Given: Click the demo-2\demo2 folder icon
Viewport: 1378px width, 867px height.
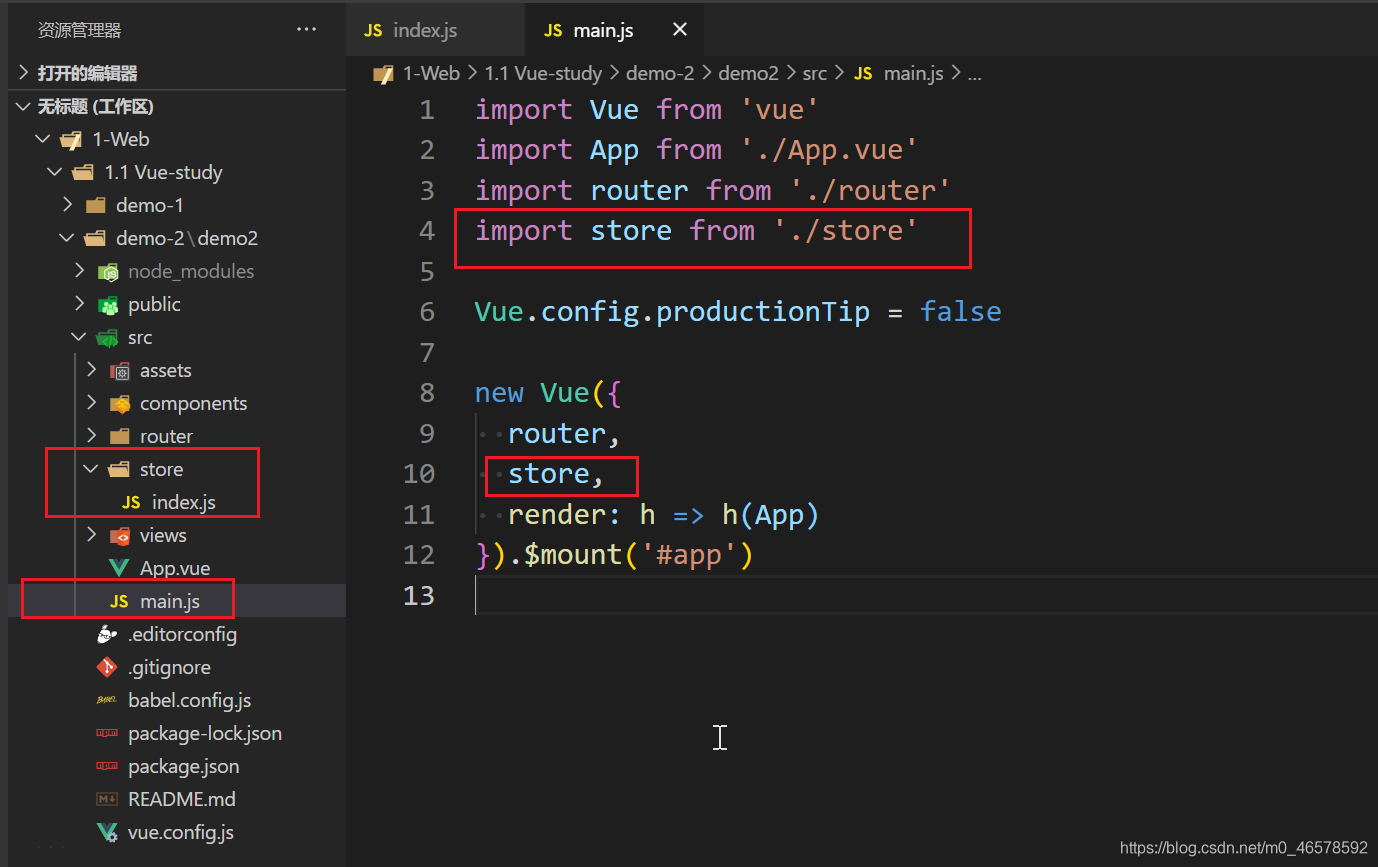Looking at the screenshot, I should (x=95, y=238).
